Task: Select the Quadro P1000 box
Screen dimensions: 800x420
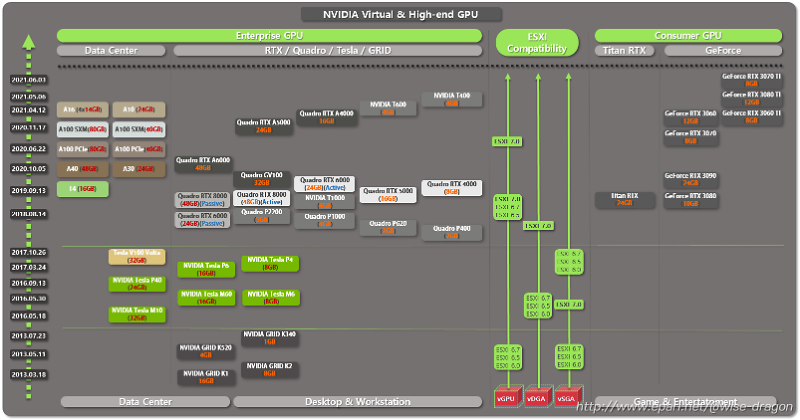Action: [325, 220]
